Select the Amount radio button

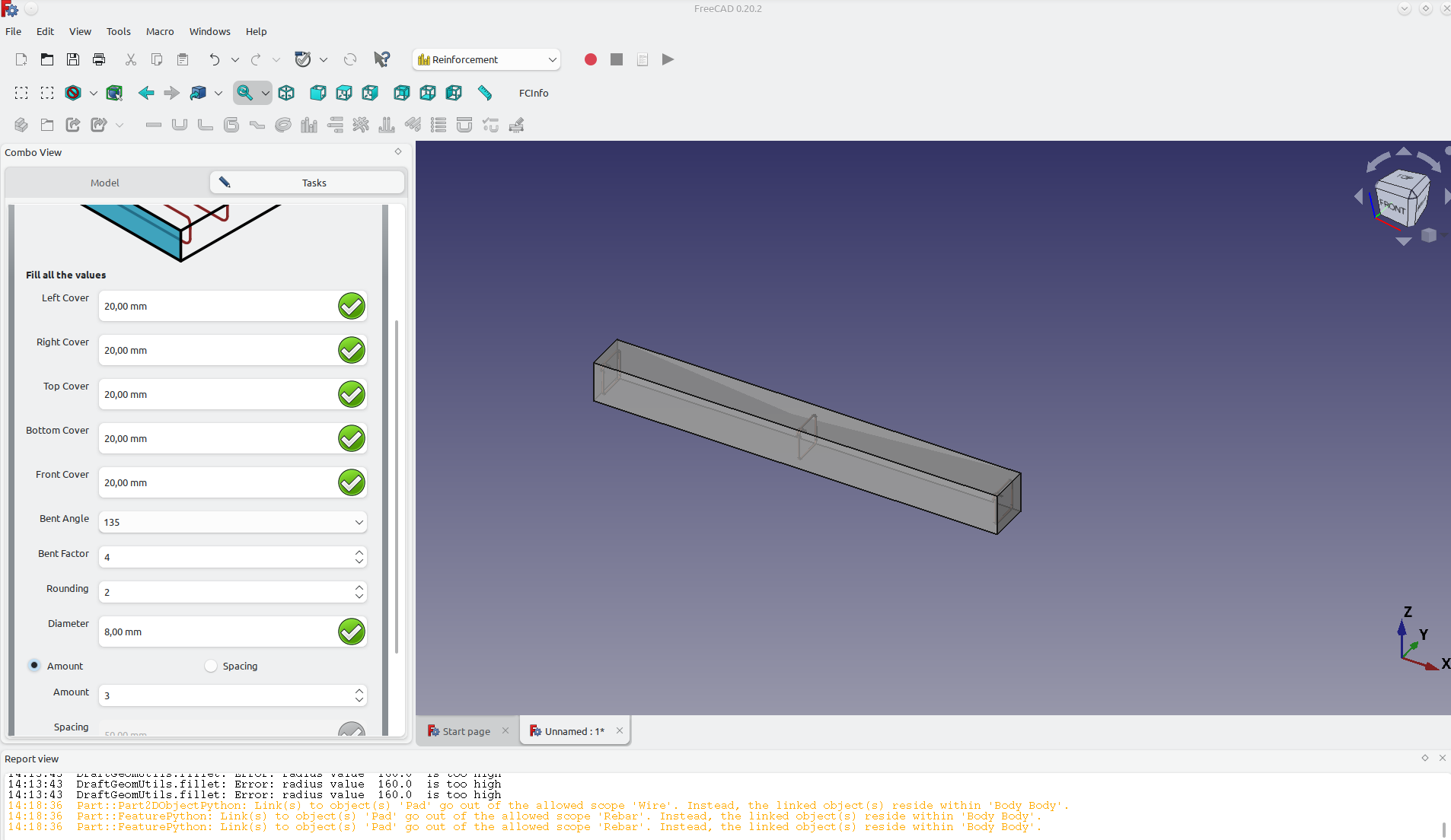(34, 665)
